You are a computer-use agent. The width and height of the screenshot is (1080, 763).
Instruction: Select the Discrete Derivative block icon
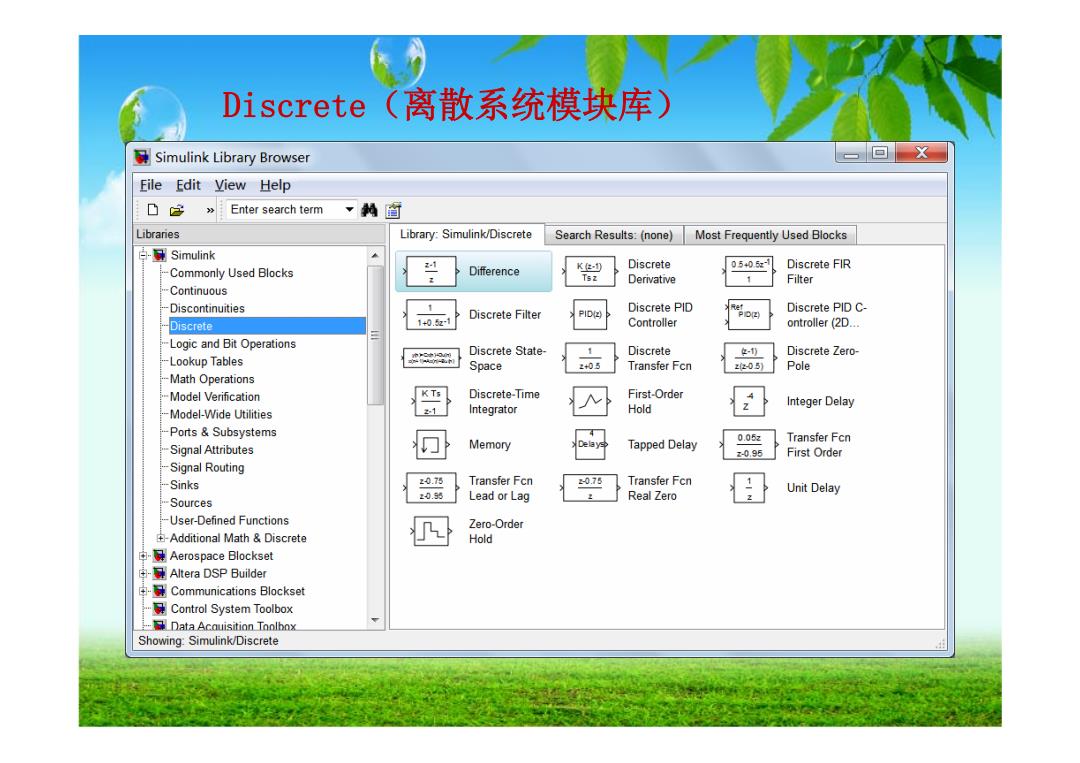click(589, 271)
